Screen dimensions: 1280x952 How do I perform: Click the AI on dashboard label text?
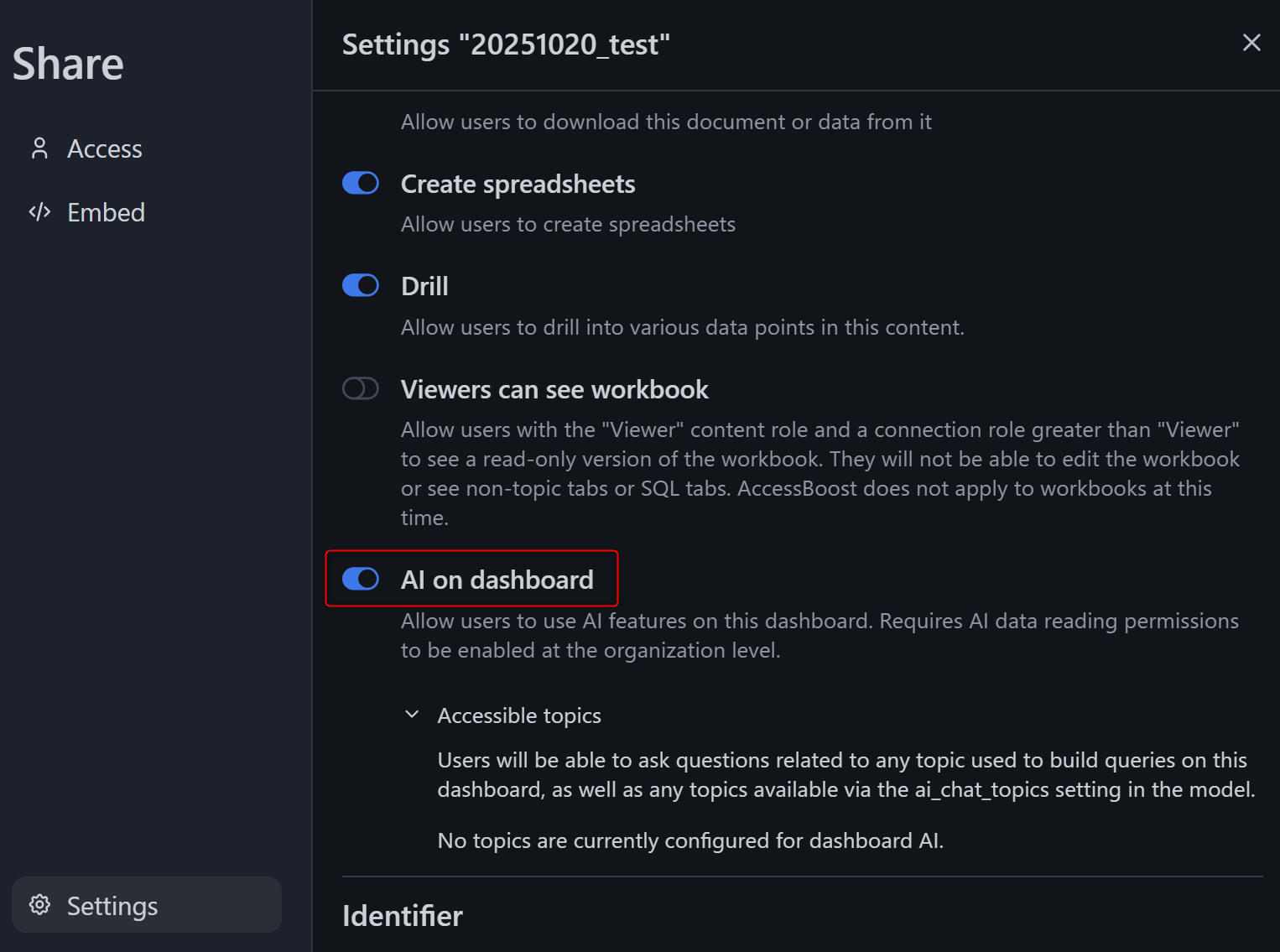click(x=497, y=580)
